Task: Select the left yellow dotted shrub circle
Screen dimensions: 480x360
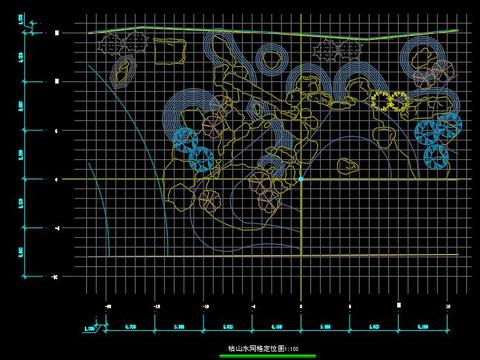Action: point(381,101)
